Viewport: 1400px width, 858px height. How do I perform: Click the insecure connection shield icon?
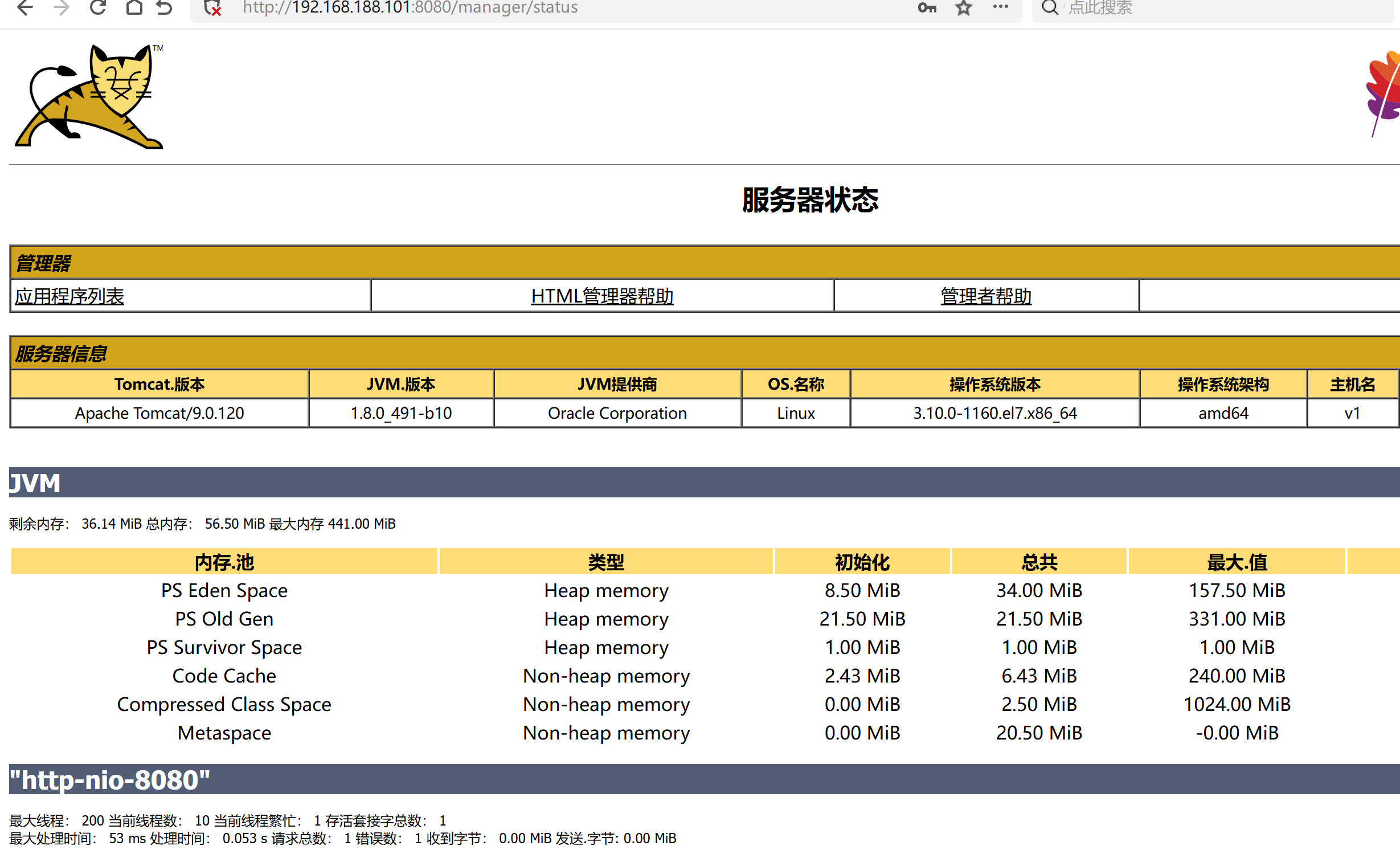[x=213, y=8]
